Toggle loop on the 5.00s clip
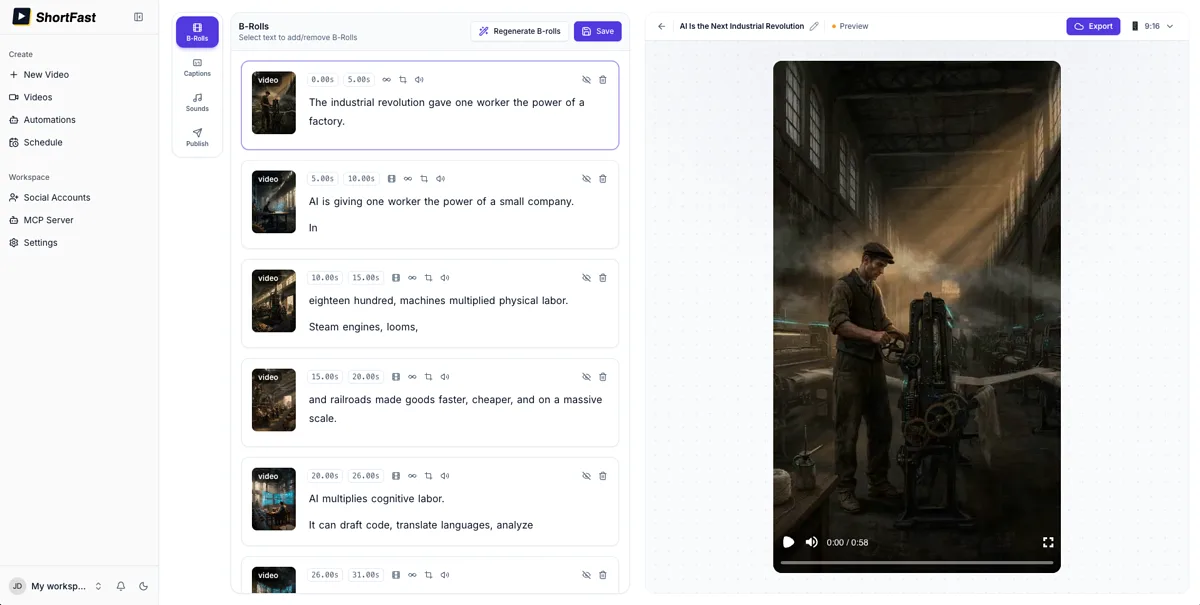1200x605 pixels. 408,179
